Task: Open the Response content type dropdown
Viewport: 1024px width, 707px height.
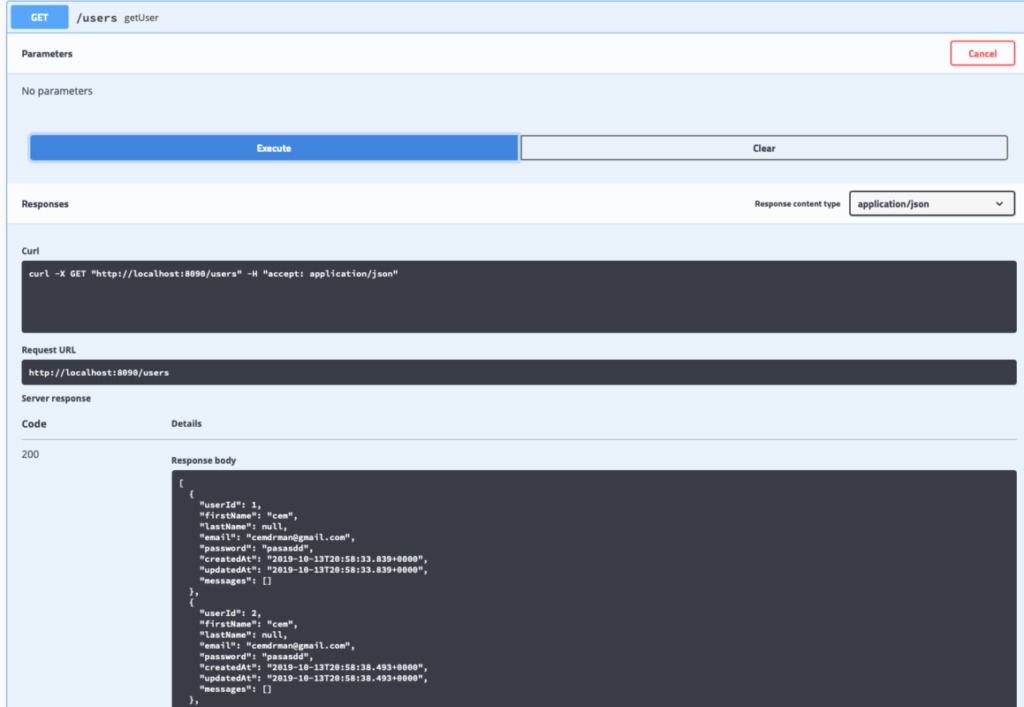Action: 931,204
